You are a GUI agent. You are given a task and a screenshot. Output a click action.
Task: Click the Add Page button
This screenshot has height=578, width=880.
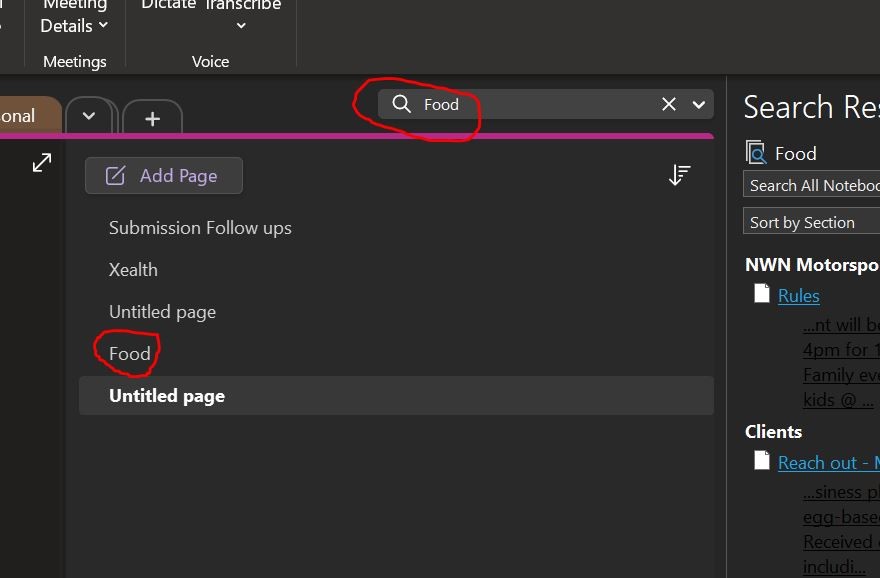click(x=164, y=176)
